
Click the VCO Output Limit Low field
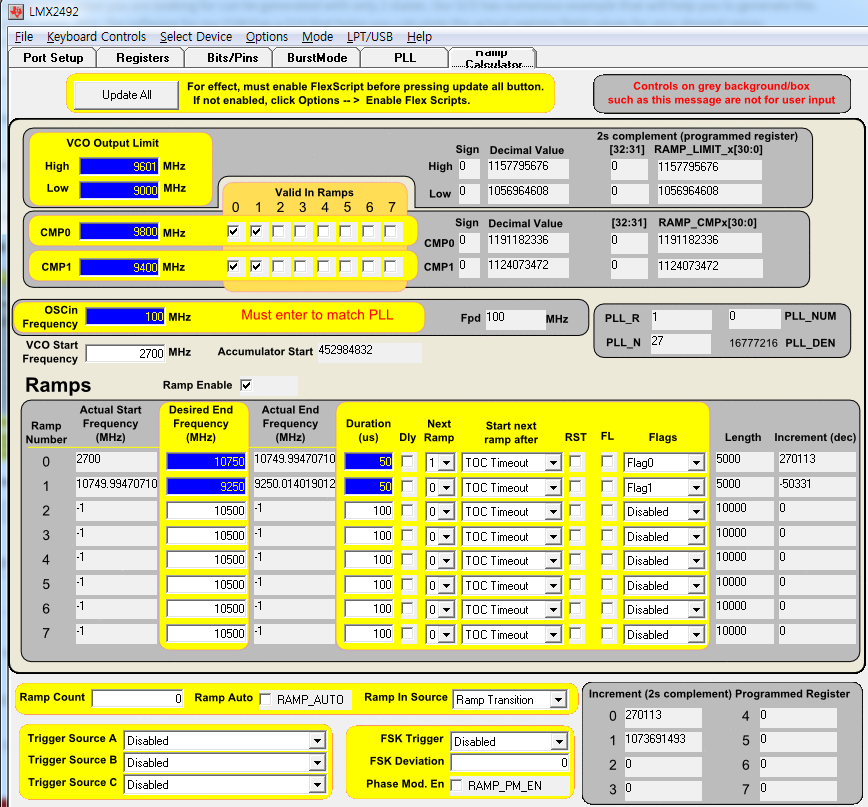[119, 190]
